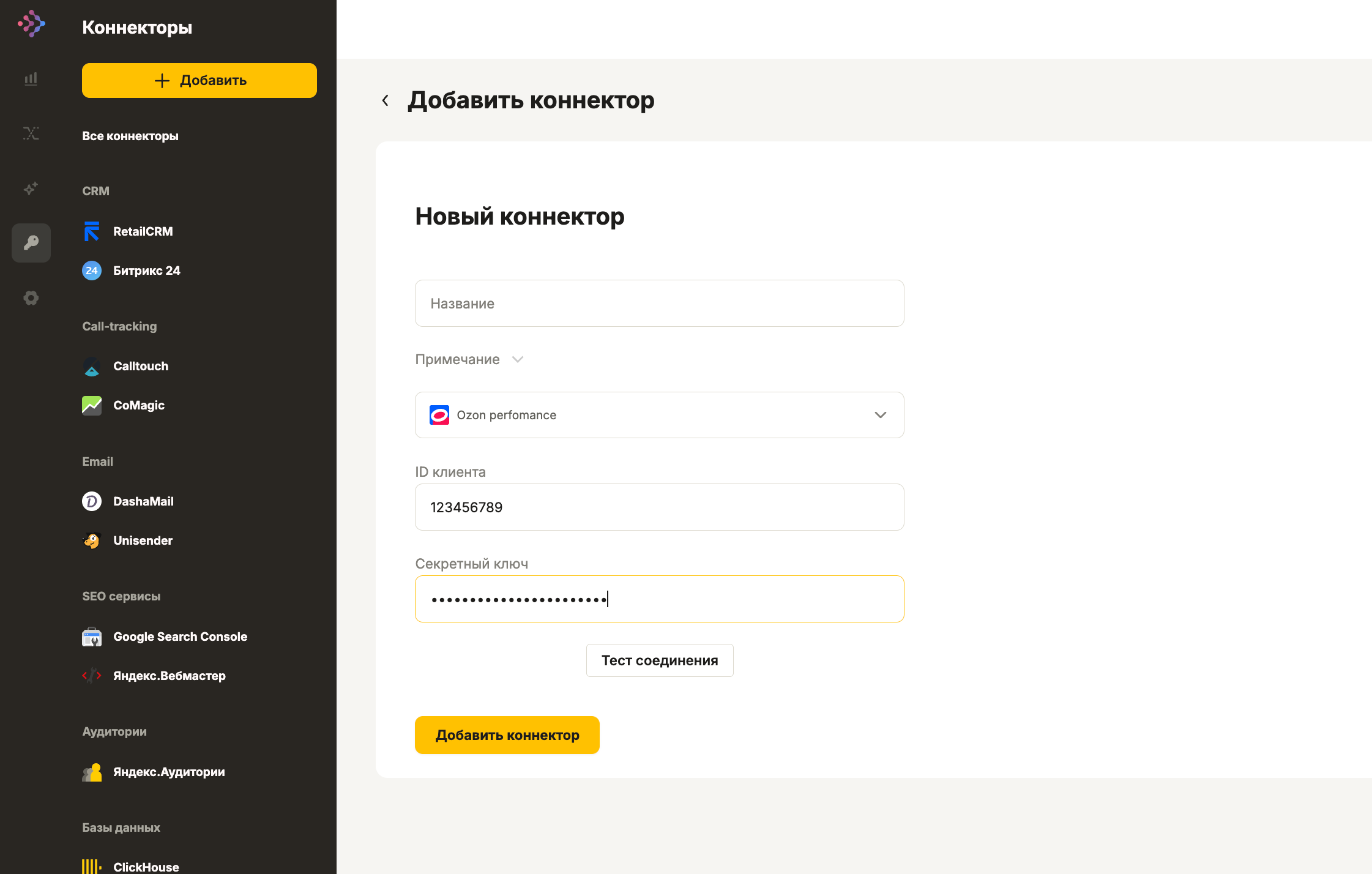The width and height of the screenshot is (1372, 874).
Task: Click the dropdown chevron arrow
Action: tap(881, 415)
